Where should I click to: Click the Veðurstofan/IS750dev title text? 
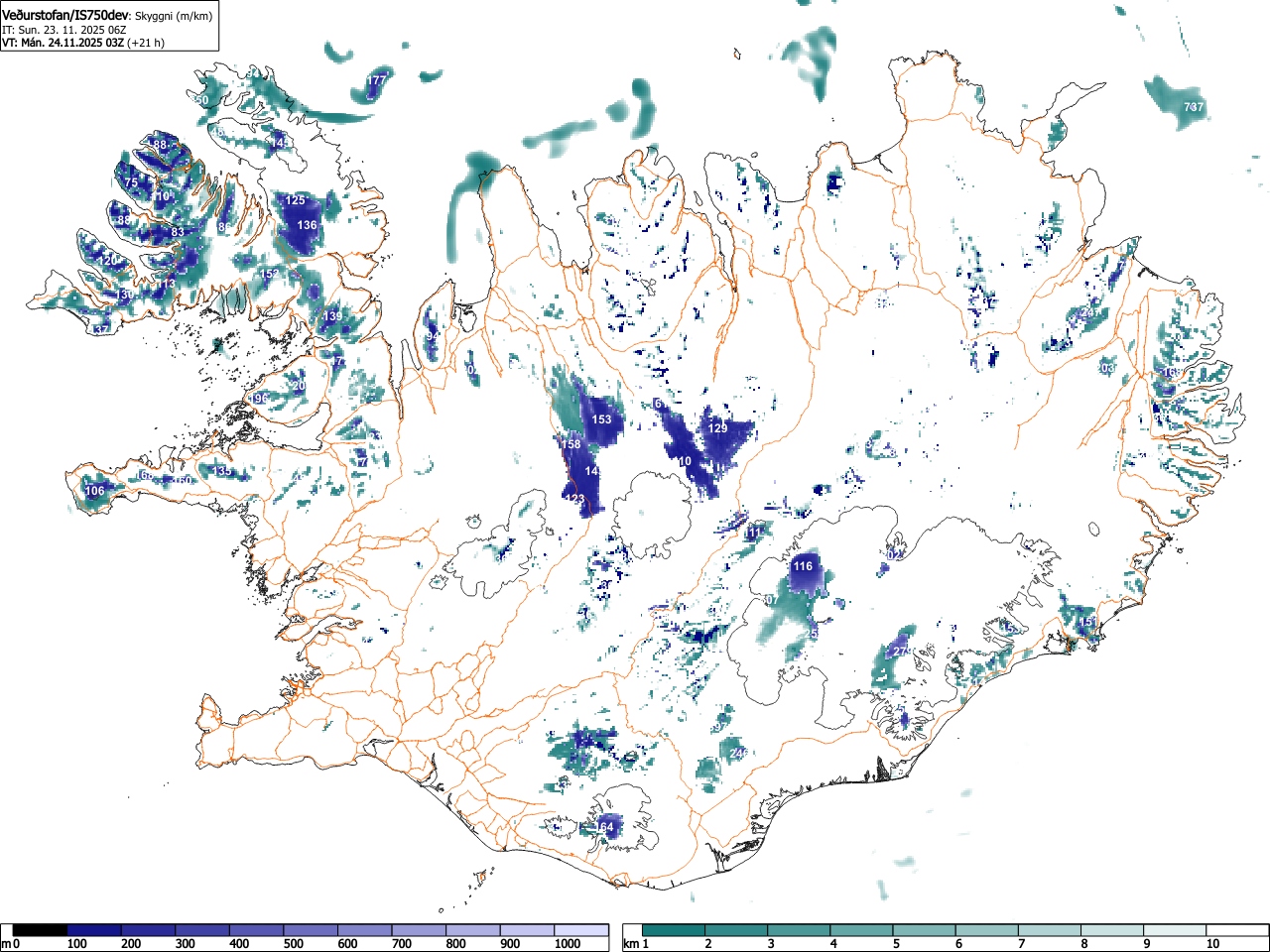65,16
